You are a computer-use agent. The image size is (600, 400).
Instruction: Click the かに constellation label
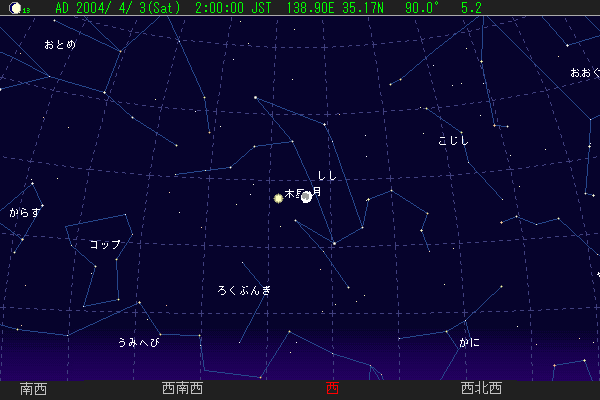pos(469,342)
